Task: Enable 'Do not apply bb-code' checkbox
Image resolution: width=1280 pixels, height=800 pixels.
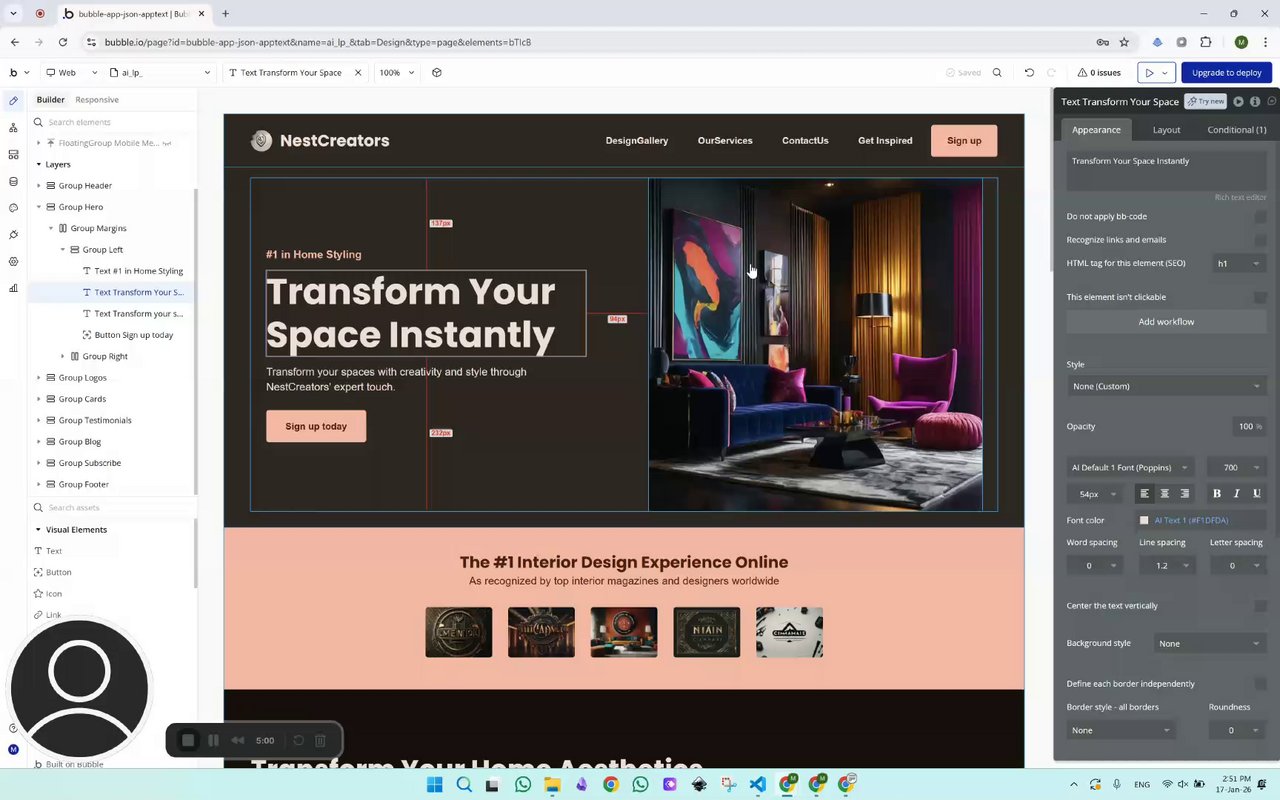Action: click(1260, 216)
